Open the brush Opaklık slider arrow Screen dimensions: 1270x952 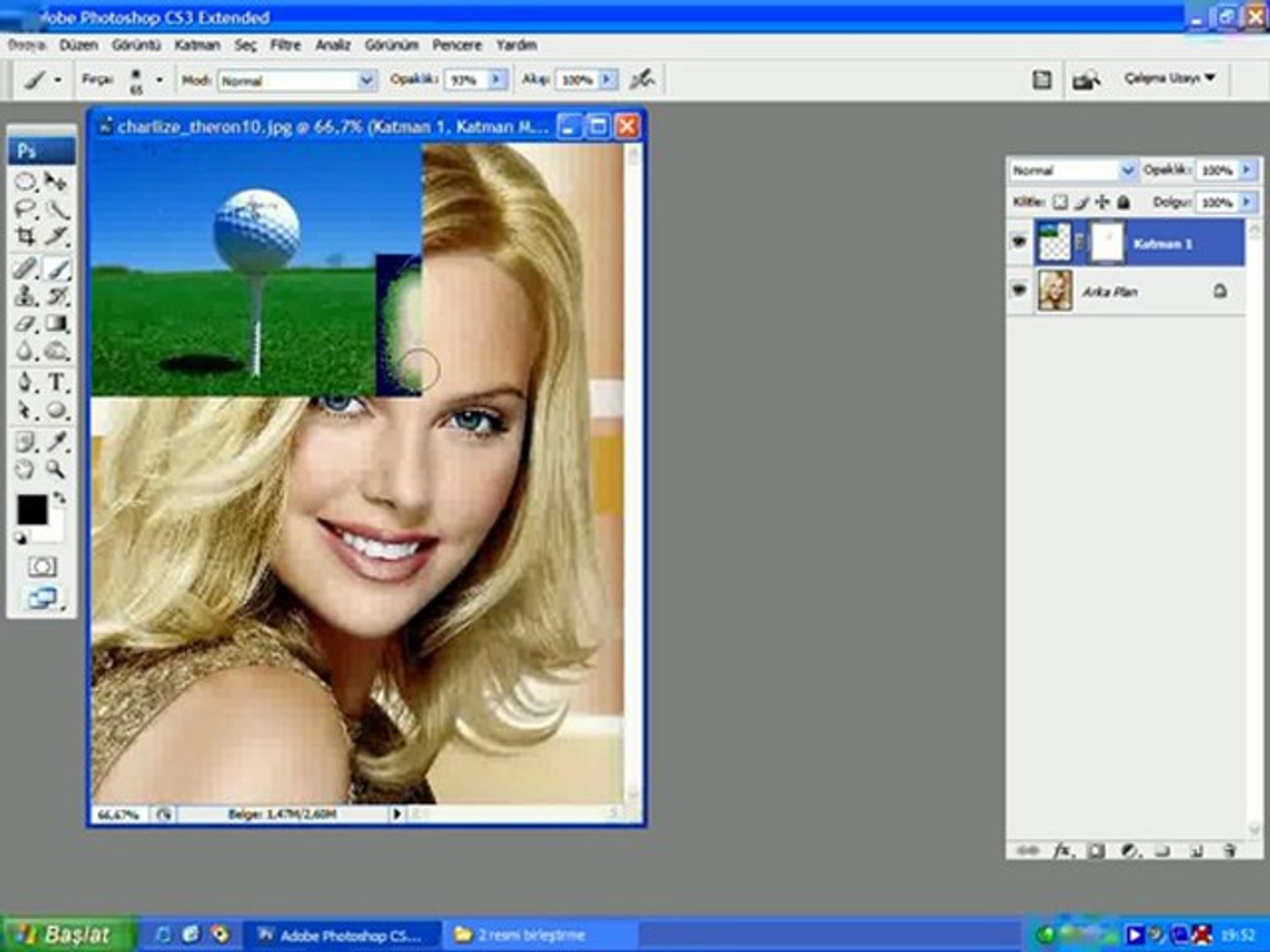[x=497, y=79]
